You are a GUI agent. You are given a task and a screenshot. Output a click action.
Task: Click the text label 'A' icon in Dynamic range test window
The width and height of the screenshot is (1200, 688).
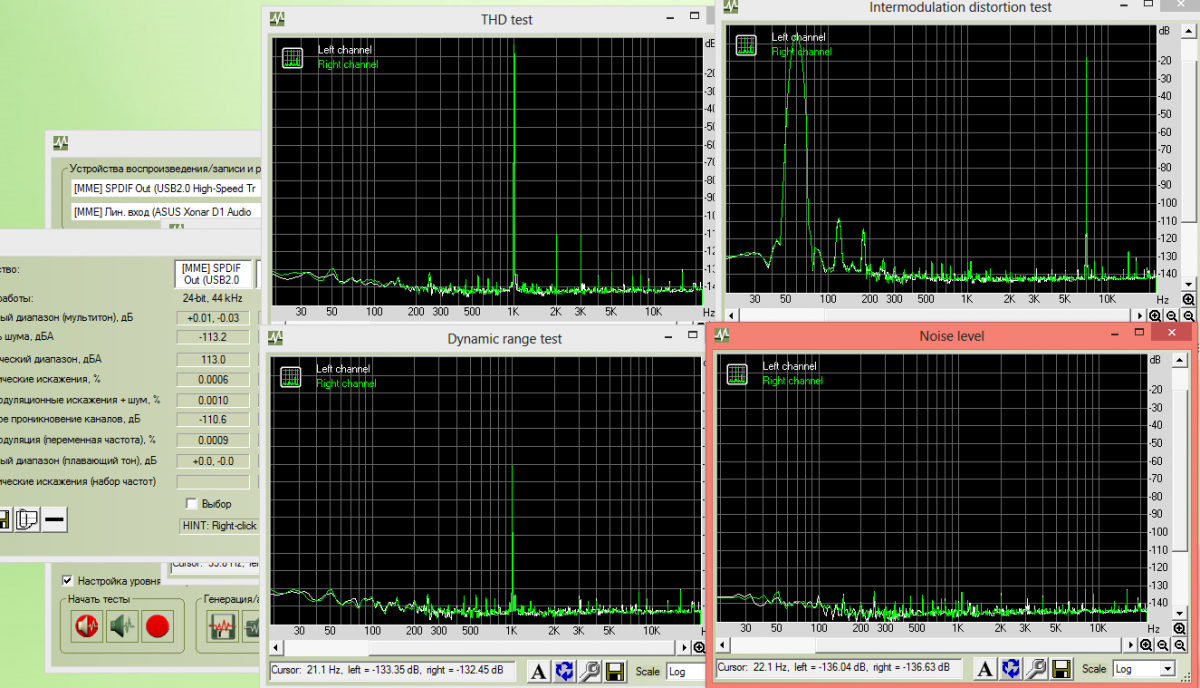pyautogui.click(x=538, y=671)
